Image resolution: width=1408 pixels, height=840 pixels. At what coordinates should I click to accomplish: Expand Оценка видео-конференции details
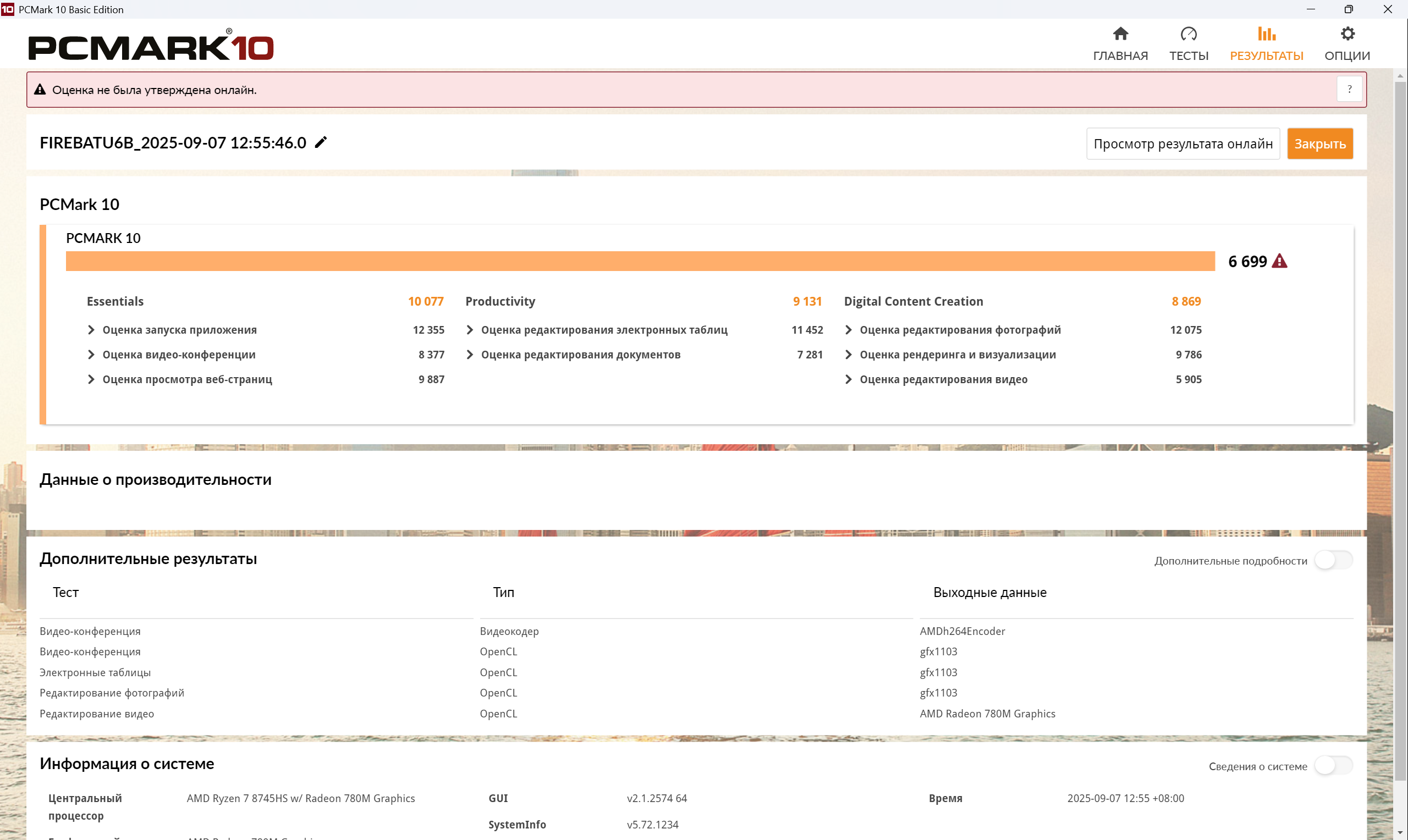[91, 355]
